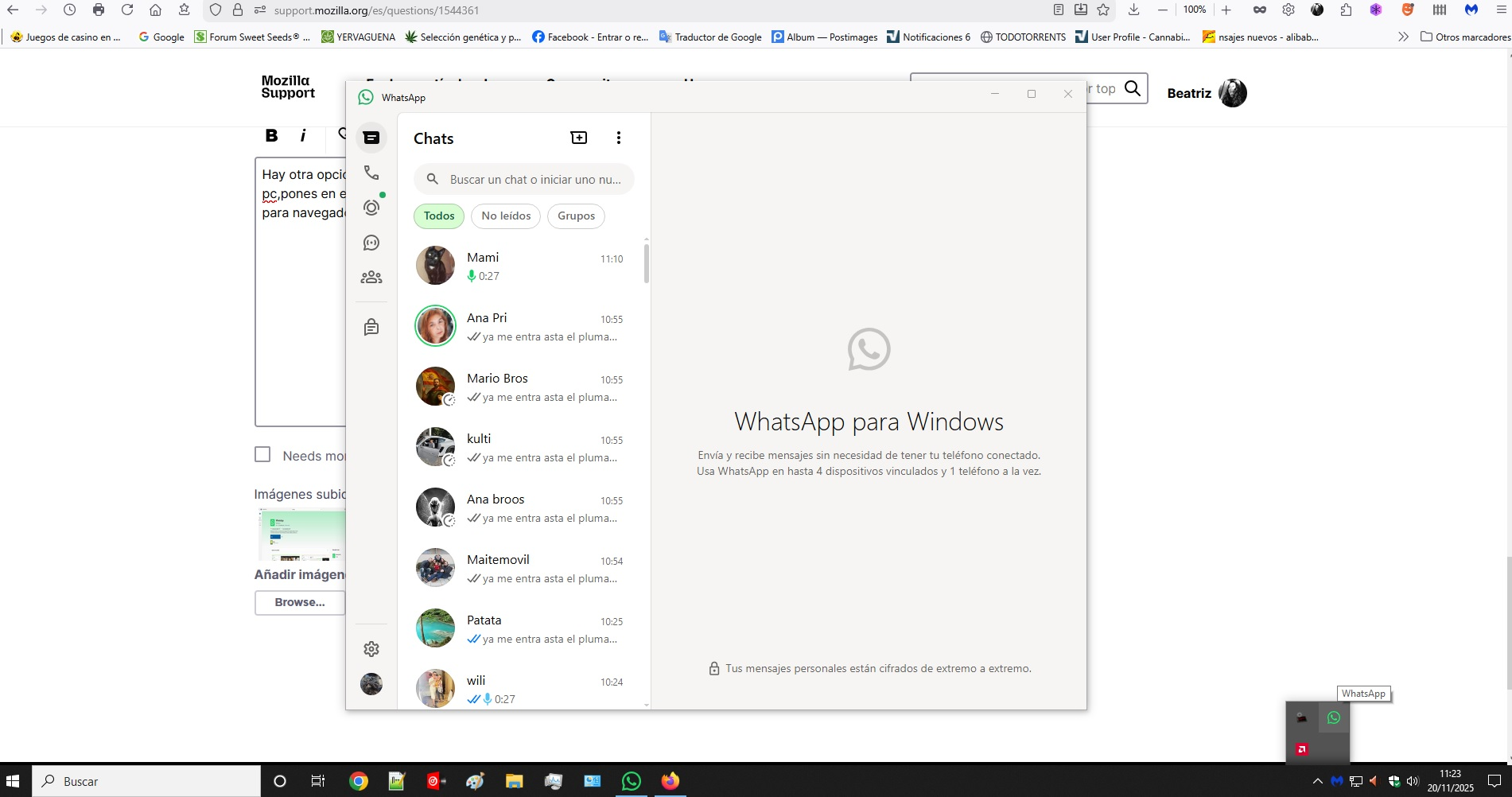
Task: Go back with Firefox back arrow
Action: click(x=13, y=10)
